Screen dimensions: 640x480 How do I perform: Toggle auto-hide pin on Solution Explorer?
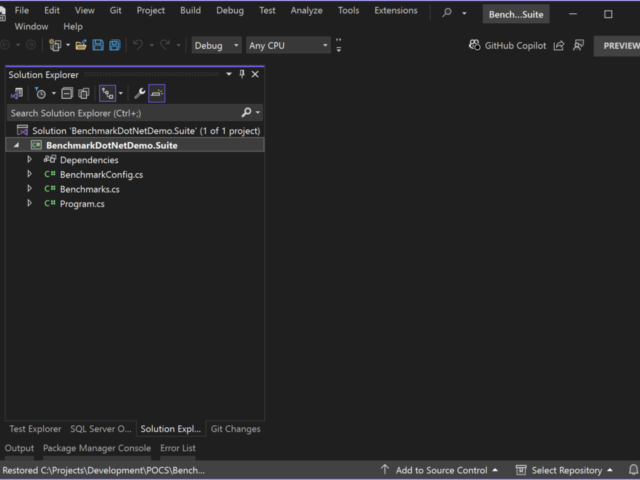pos(241,74)
